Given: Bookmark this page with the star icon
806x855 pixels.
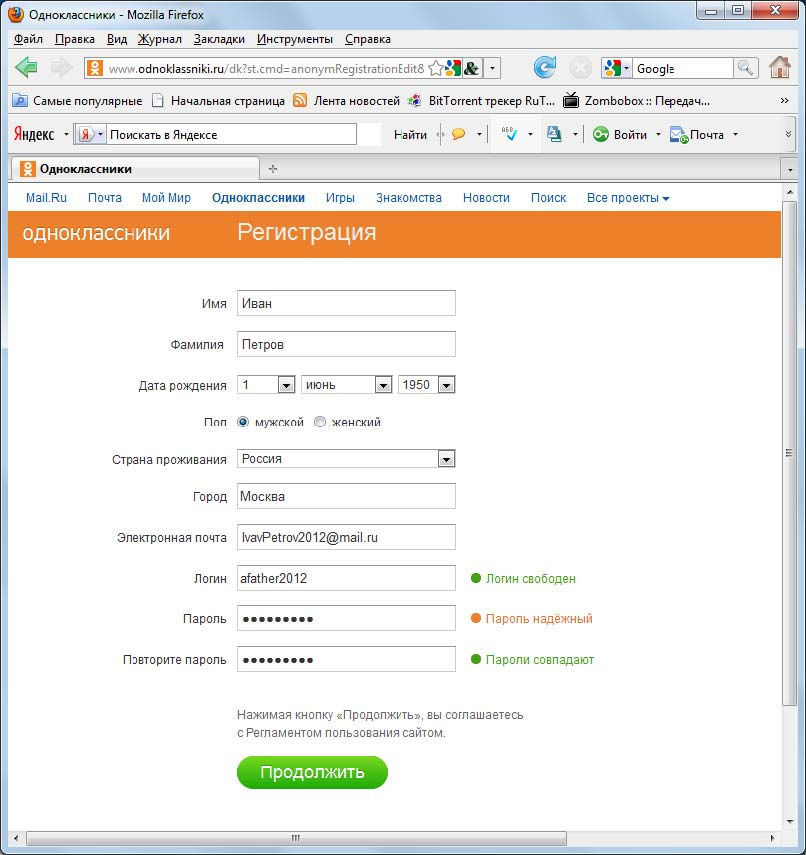Looking at the screenshot, I should point(435,68).
